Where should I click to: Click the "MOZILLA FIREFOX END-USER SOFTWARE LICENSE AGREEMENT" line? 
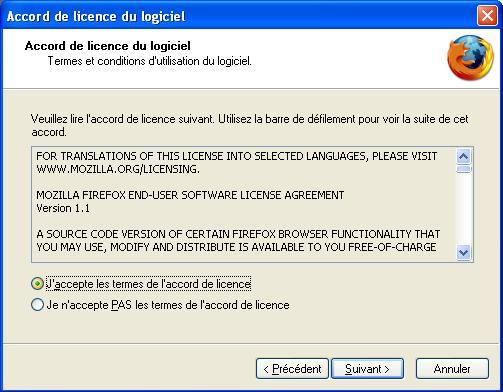[x=190, y=195]
